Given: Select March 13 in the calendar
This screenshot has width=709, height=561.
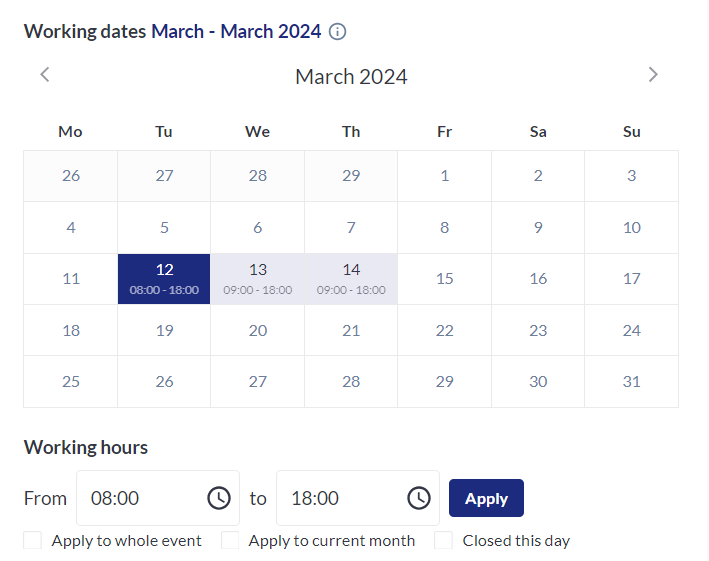Looking at the screenshot, I should pyautogui.click(x=257, y=278).
